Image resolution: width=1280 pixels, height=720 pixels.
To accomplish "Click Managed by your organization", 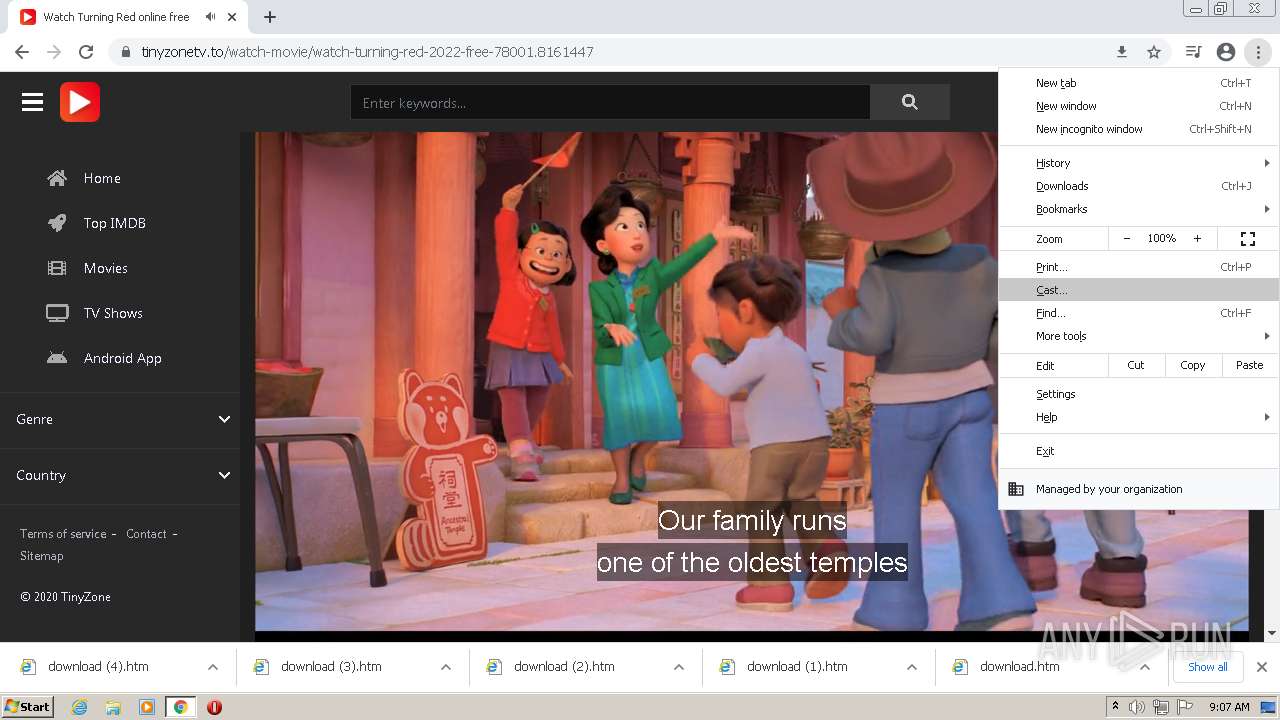I will pyautogui.click(x=1139, y=489).
